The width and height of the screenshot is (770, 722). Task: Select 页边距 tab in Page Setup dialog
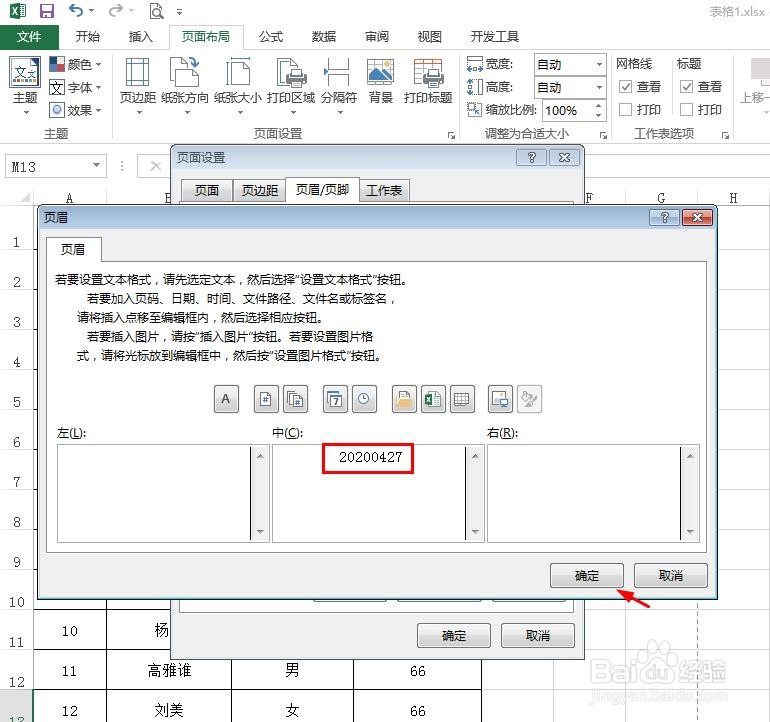pos(259,190)
